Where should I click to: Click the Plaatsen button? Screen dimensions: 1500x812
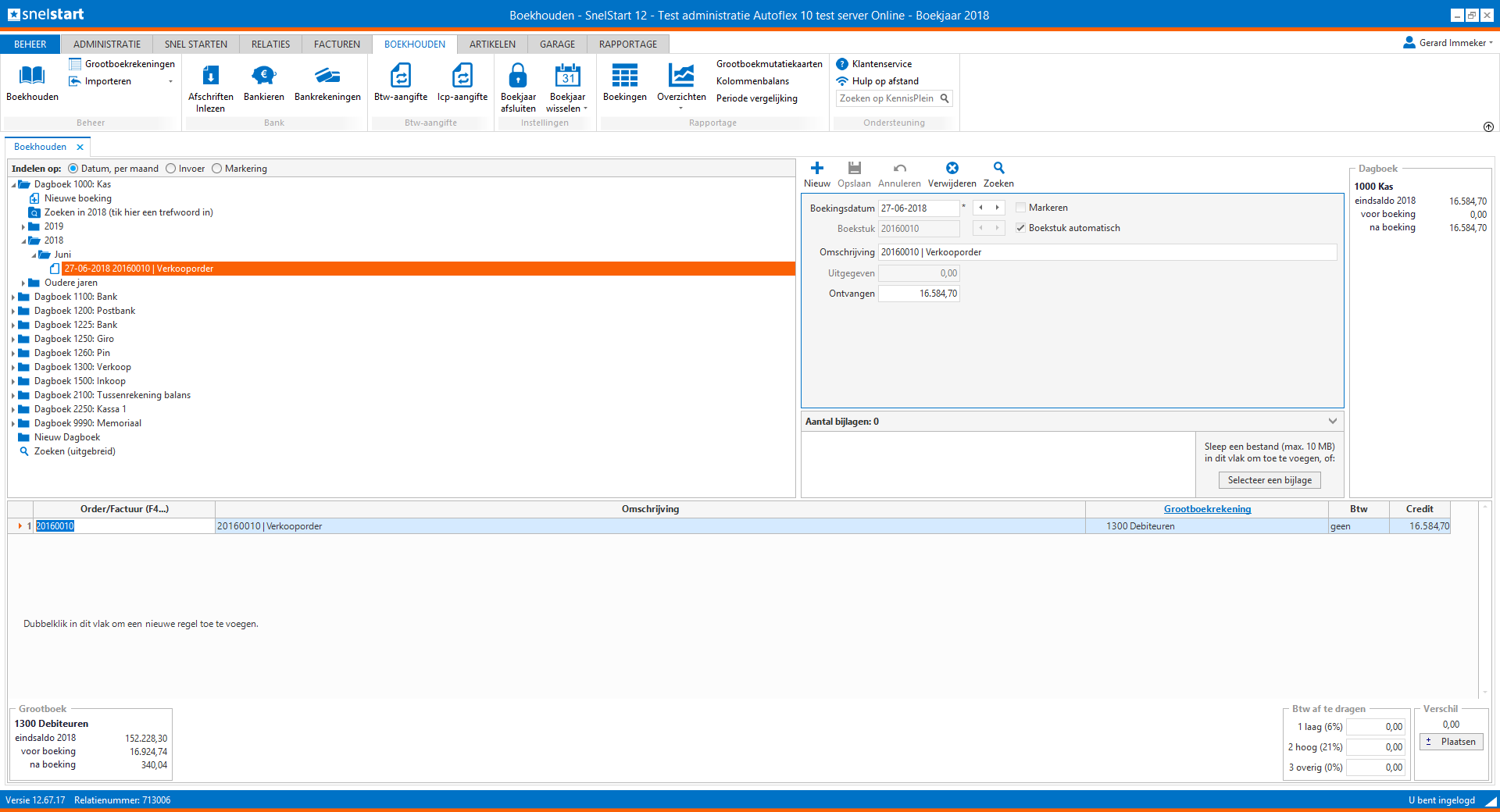(1450, 742)
